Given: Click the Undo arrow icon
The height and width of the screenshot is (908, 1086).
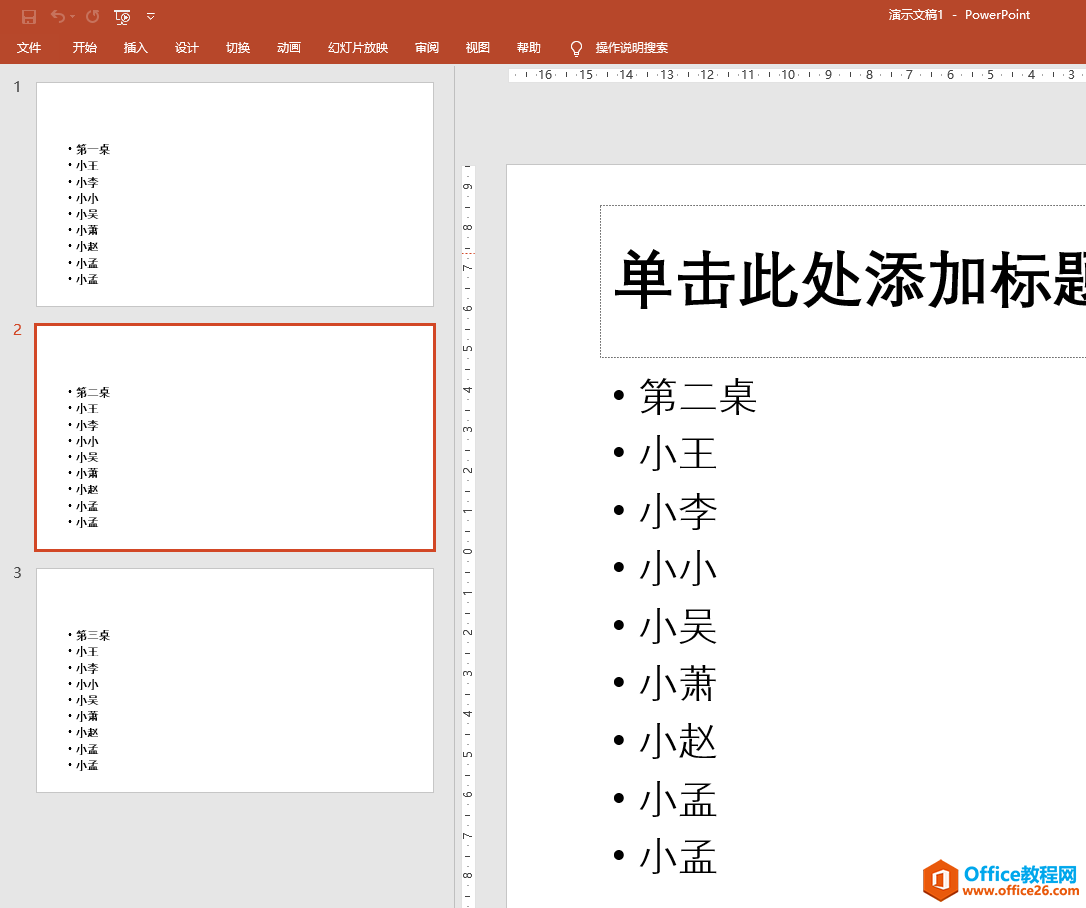Looking at the screenshot, I should [57, 16].
